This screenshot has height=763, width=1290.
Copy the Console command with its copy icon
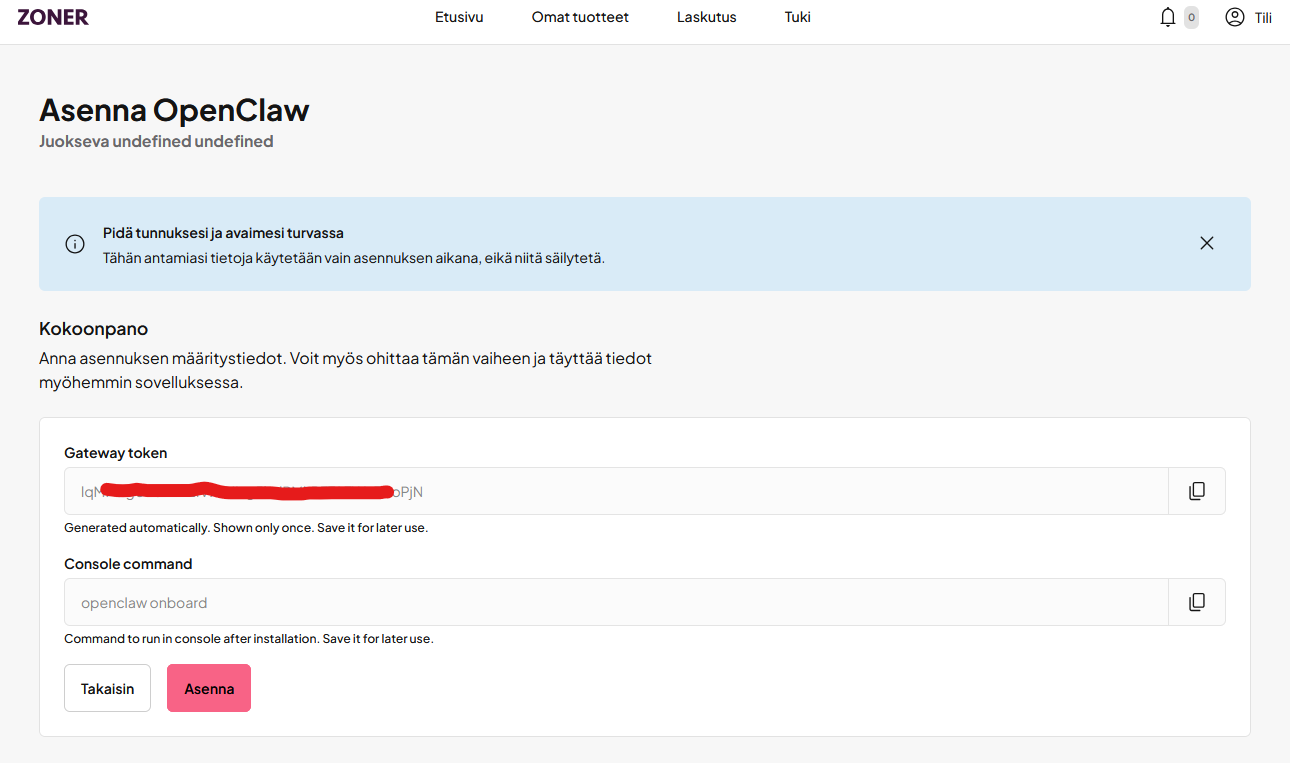point(1197,602)
